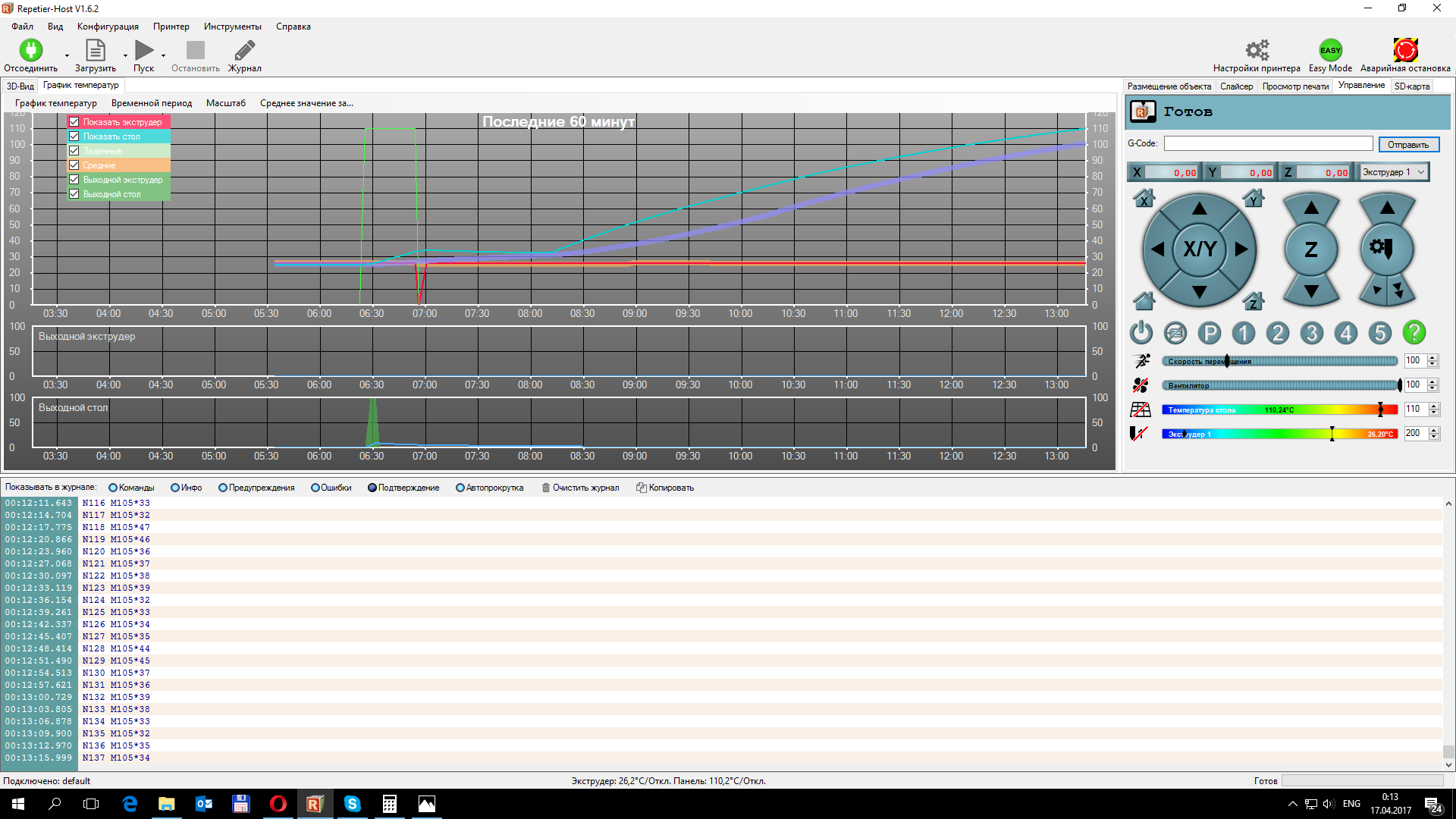
Task: Click the heated bed temperature toggle icon
Action: (1140, 409)
